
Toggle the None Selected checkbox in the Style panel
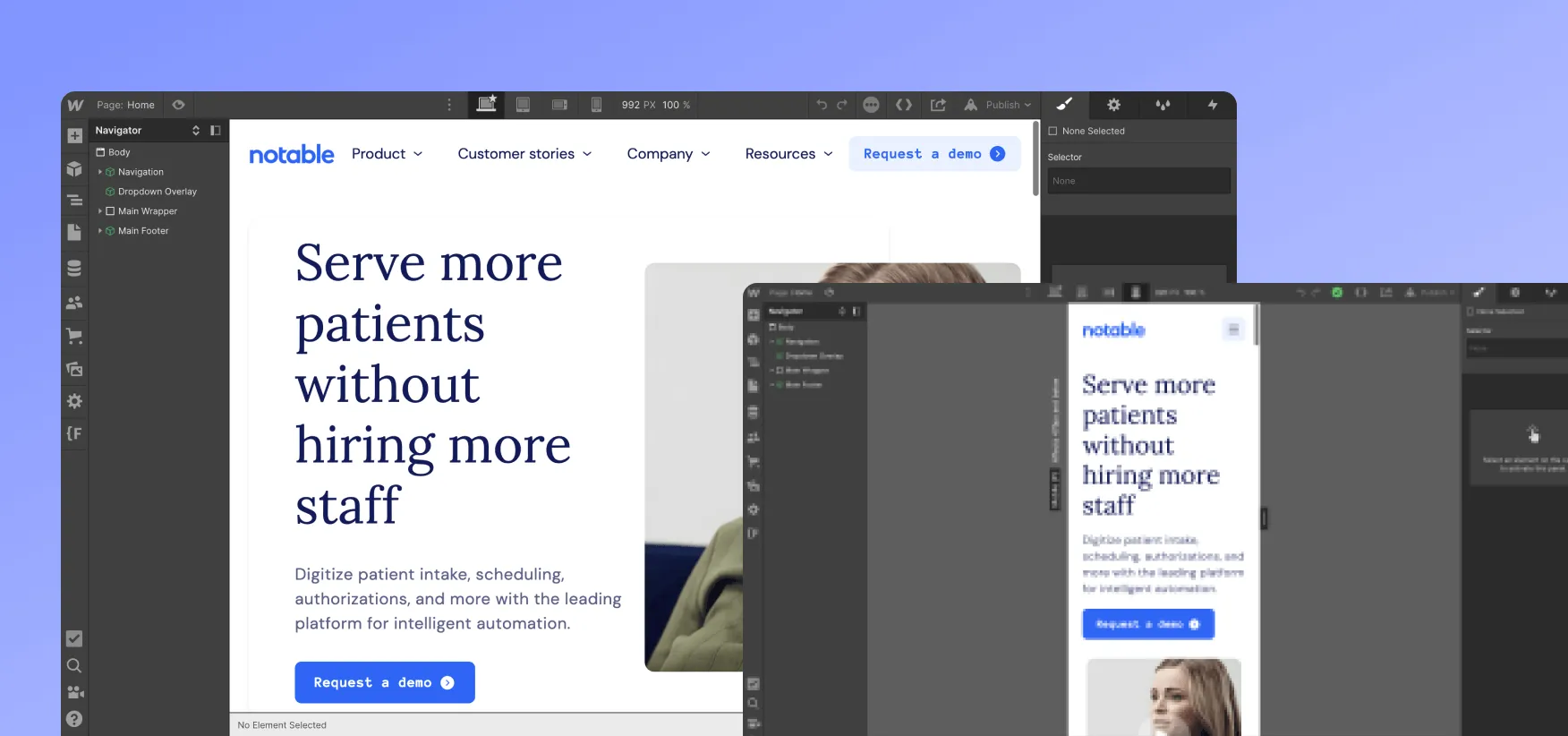[x=1052, y=131]
